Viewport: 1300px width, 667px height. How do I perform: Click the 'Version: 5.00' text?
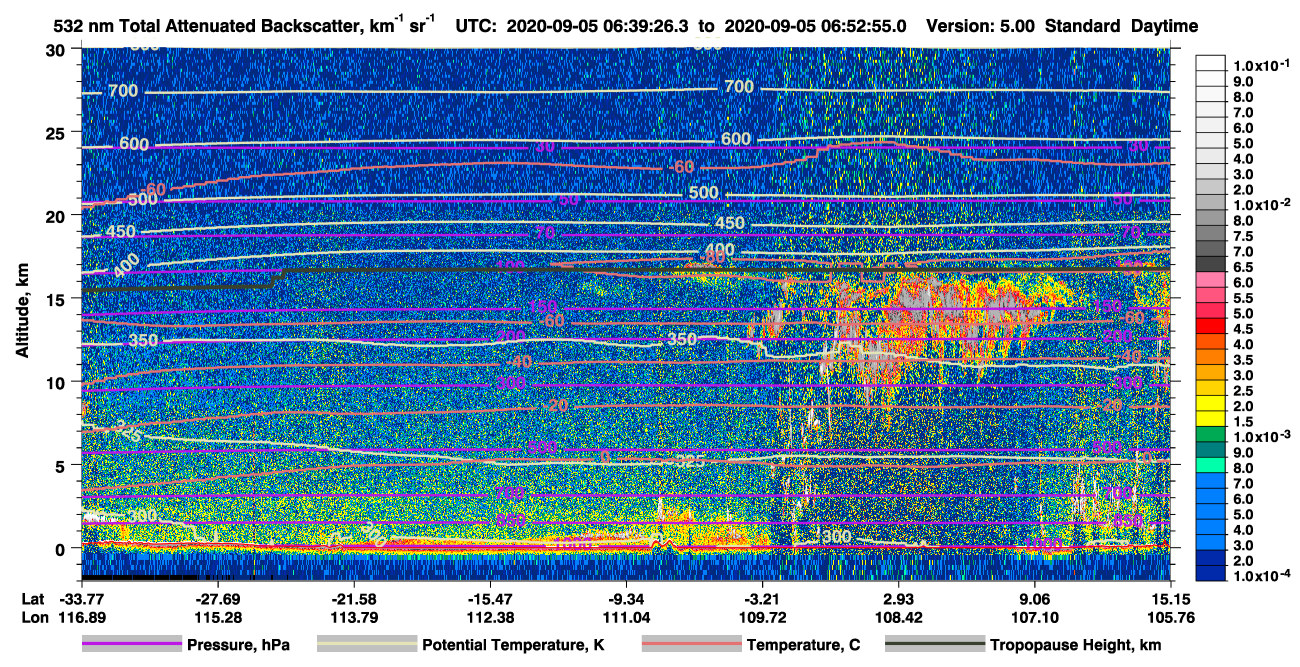pyautogui.click(x=982, y=26)
